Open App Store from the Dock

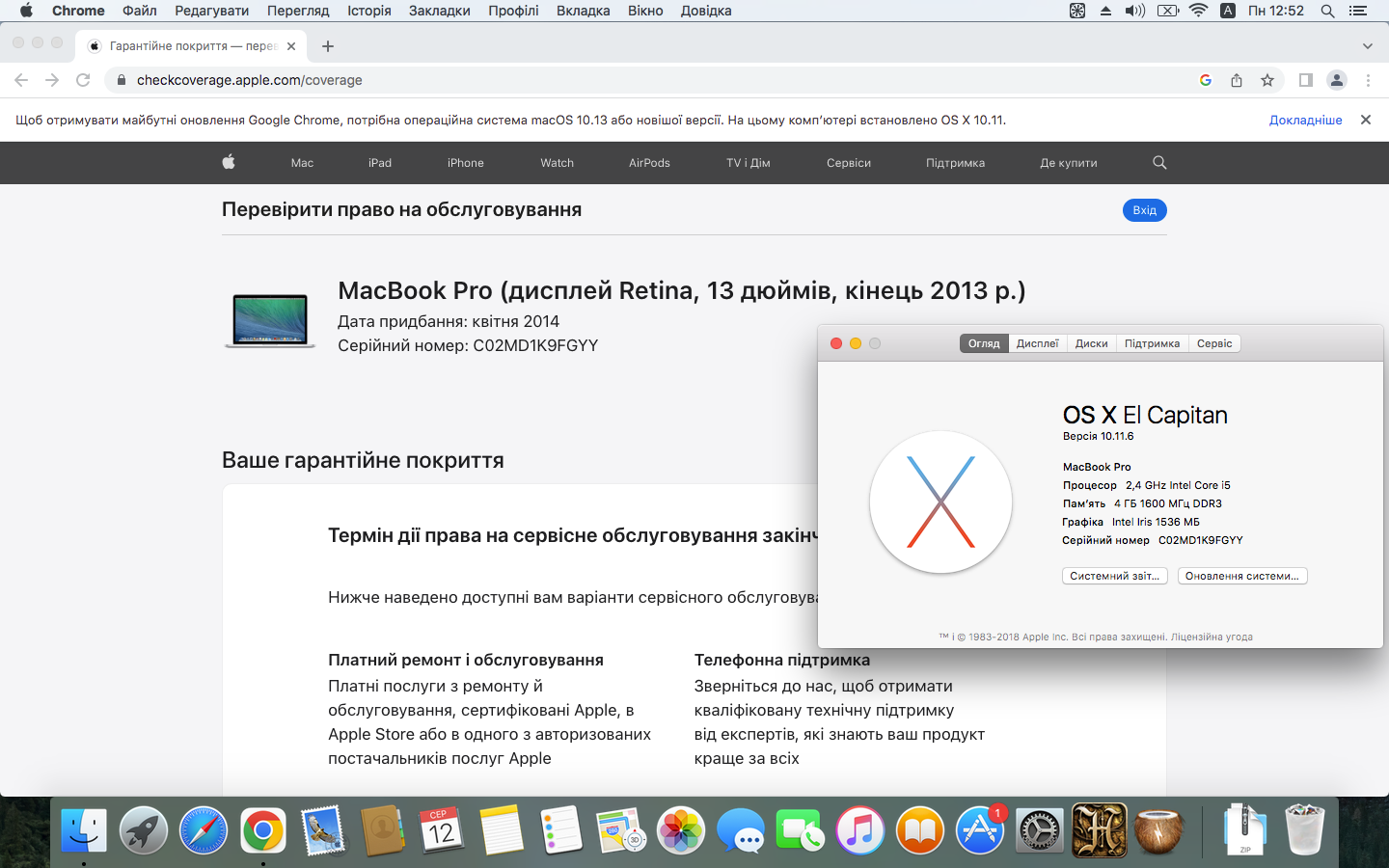point(980,830)
